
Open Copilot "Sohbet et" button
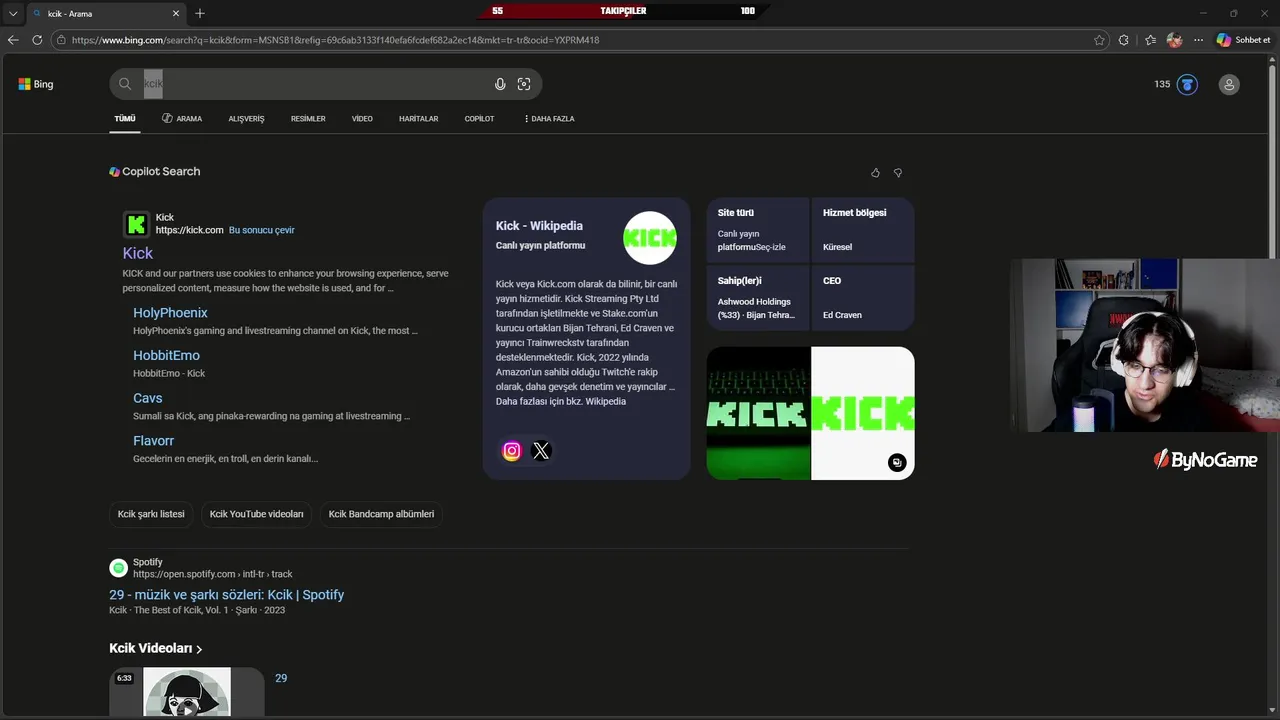1243,40
